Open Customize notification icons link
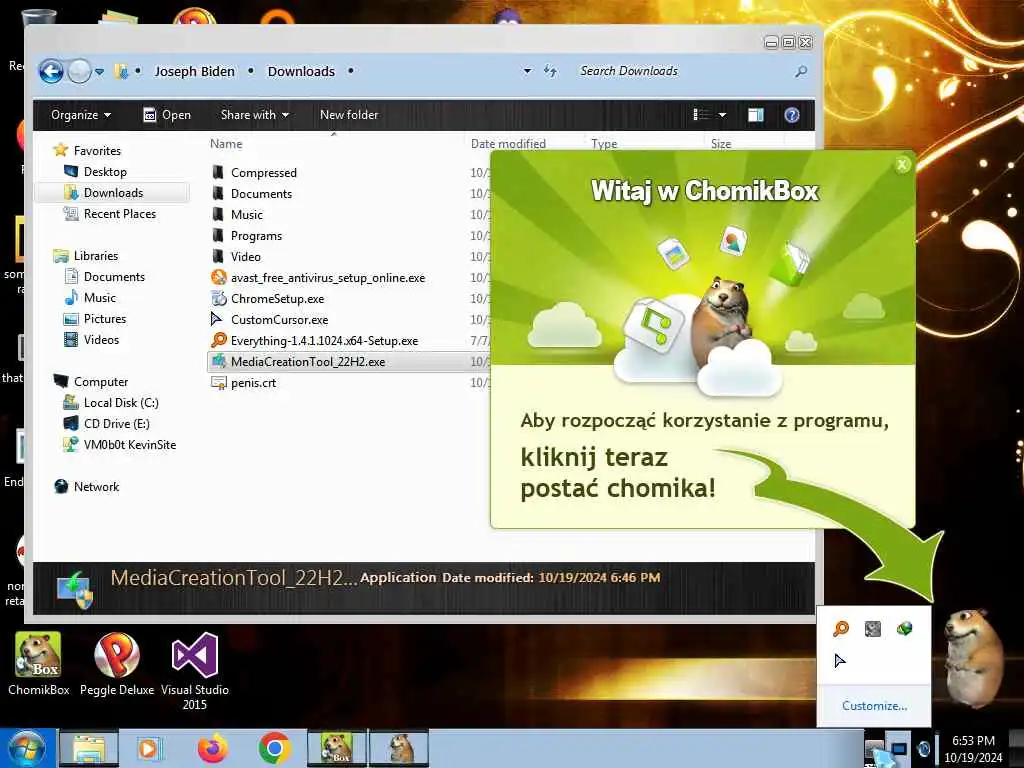 point(874,706)
